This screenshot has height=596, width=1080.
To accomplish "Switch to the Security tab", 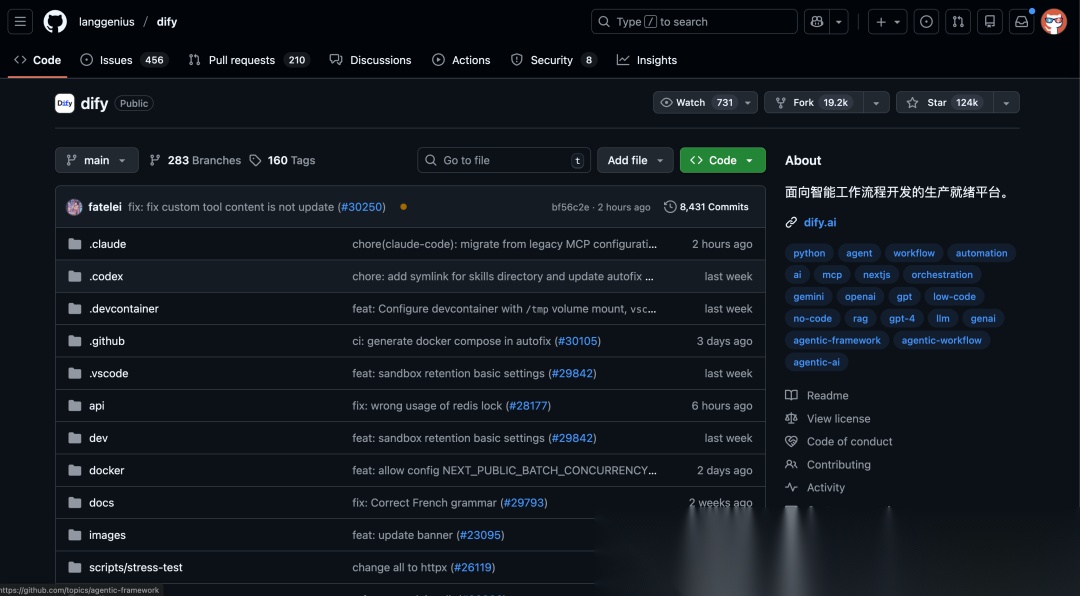I will coord(554,60).
